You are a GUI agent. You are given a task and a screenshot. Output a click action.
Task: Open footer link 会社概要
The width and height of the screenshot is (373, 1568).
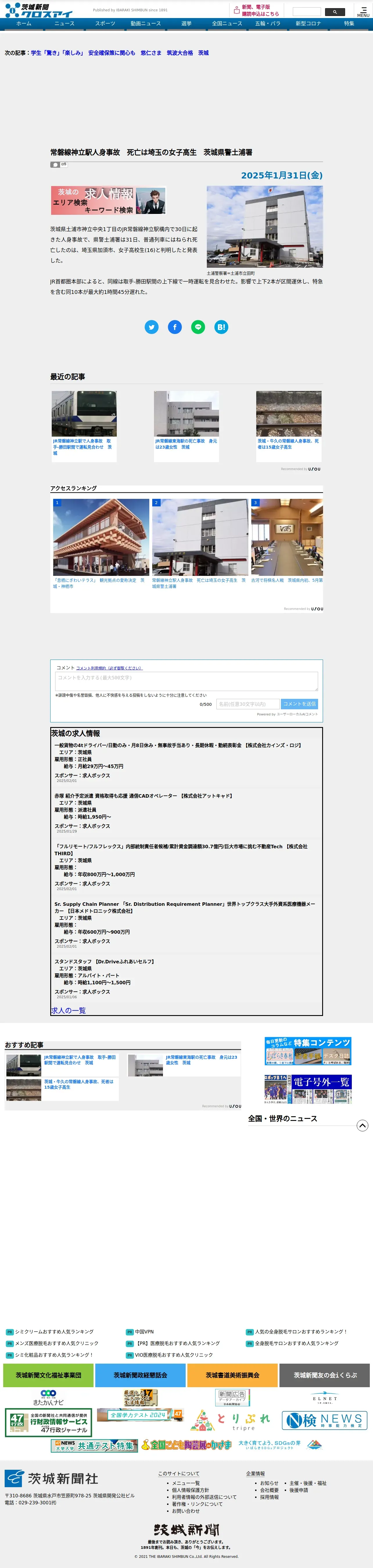(x=269, y=1490)
